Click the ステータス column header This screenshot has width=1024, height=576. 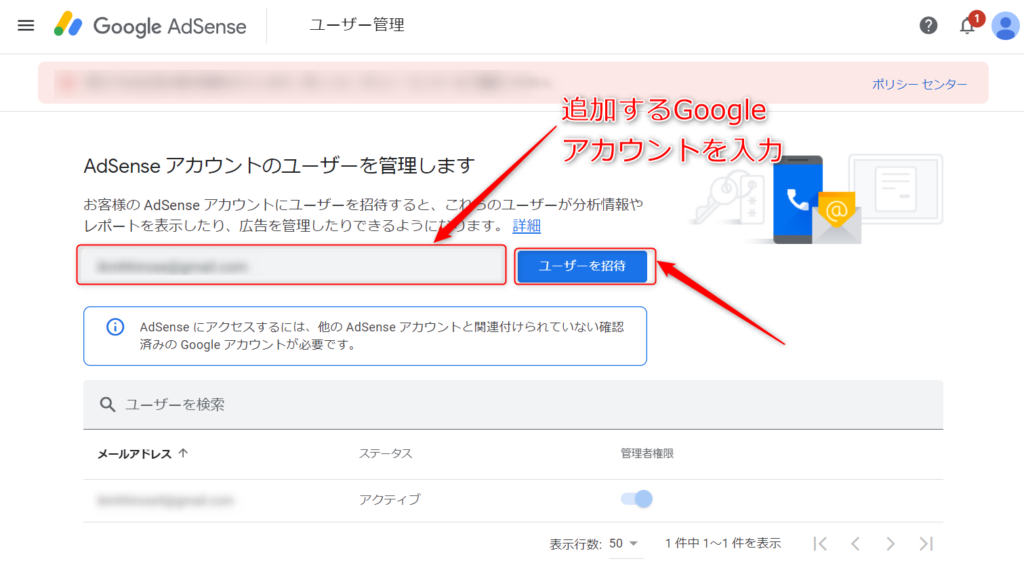[385, 453]
